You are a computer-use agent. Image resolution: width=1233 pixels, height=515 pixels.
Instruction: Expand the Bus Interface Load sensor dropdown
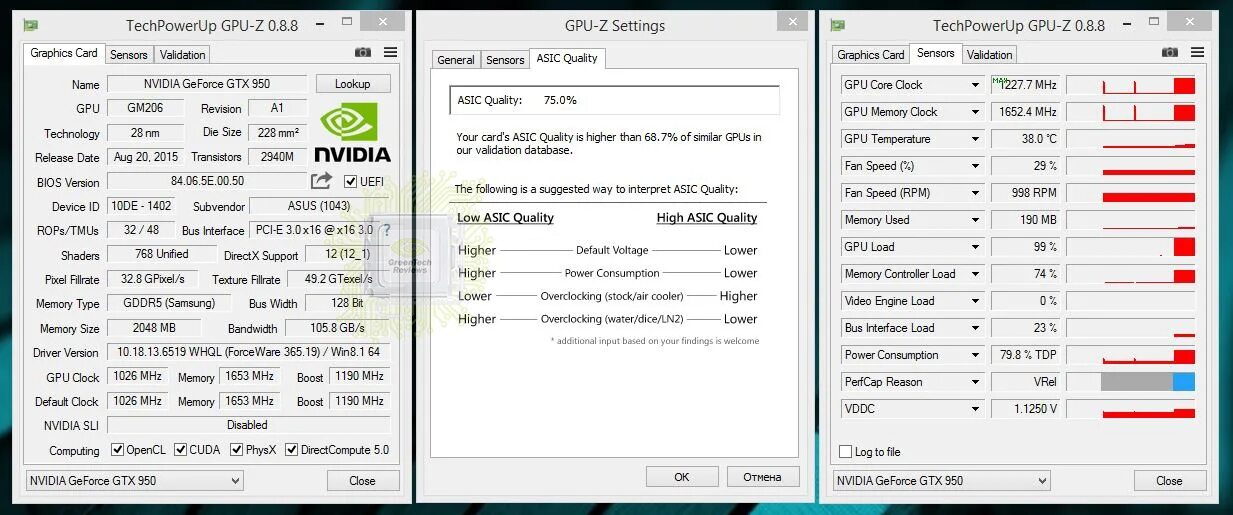(x=975, y=328)
